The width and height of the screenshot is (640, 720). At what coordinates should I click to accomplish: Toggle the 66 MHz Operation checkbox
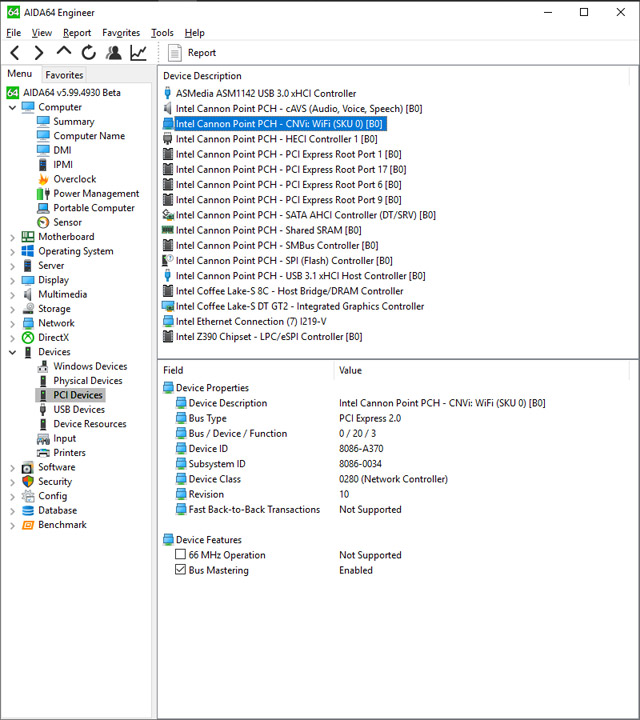pyautogui.click(x=180, y=554)
